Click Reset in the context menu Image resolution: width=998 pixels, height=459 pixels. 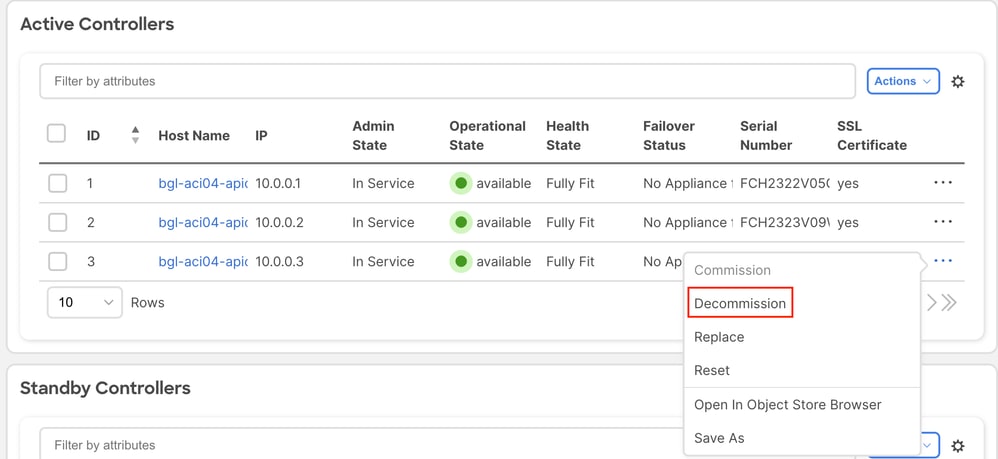point(712,370)
